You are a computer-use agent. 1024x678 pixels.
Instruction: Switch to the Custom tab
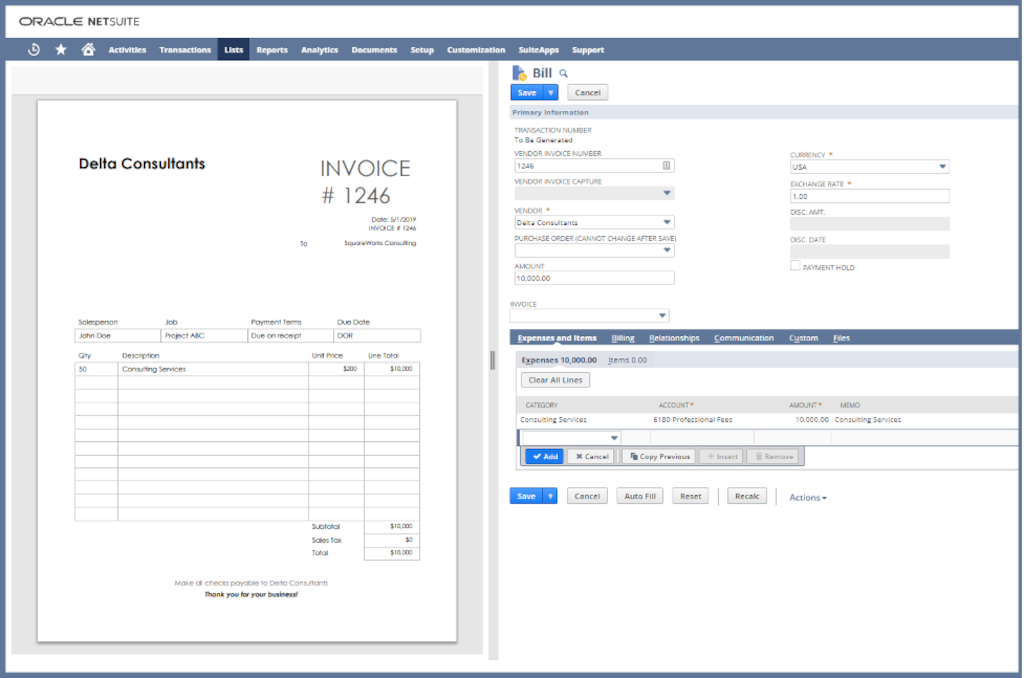click(x=803, y=338)
